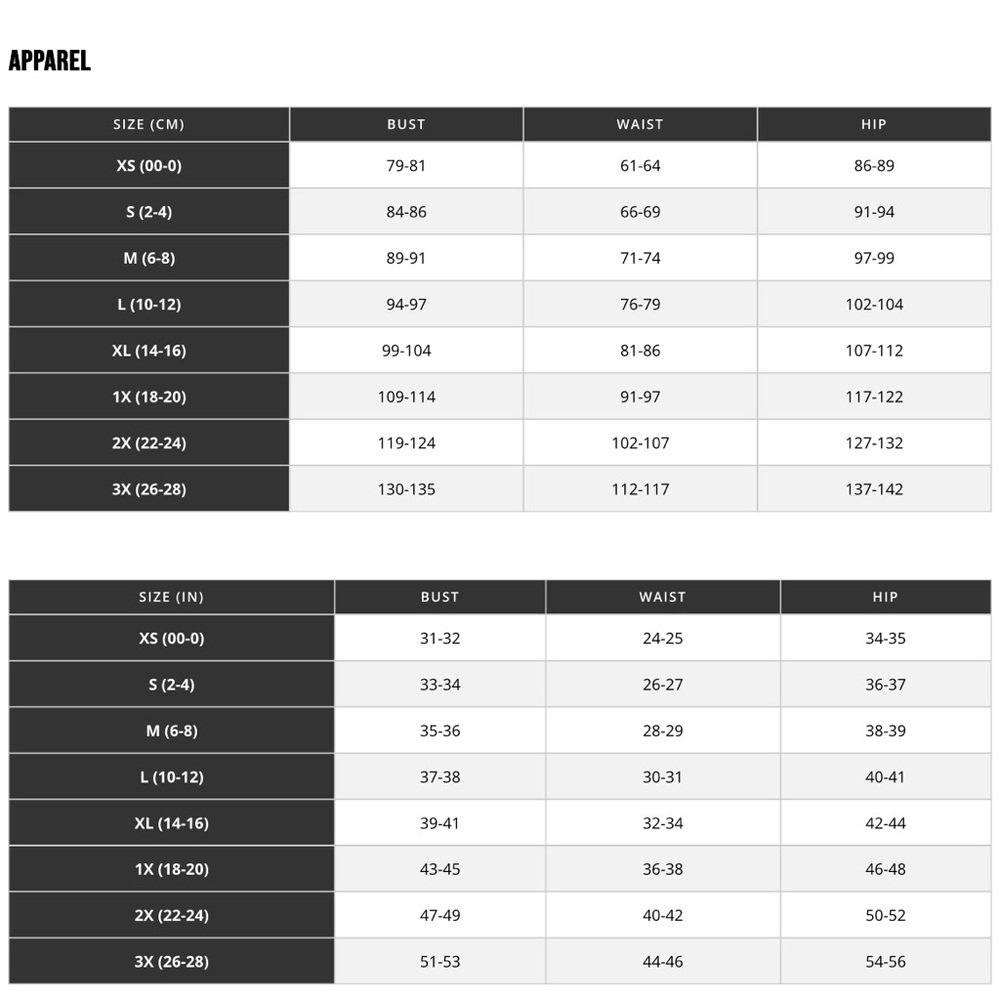The image size is (1000, 1000).
Task: Select the HIP header in inches table
Action: [x=885, y=597]
